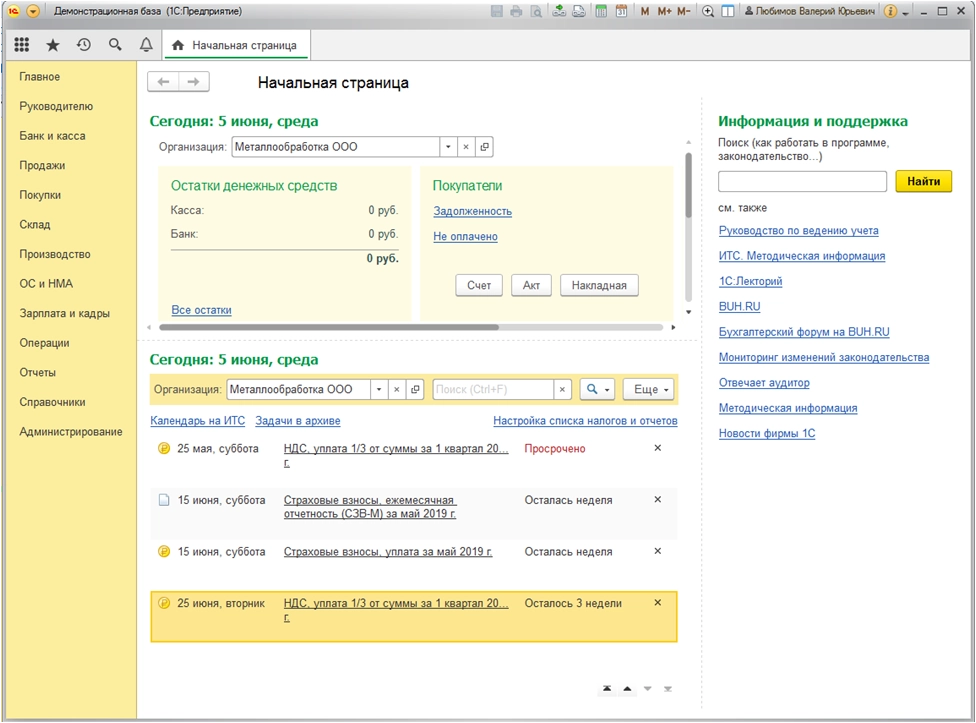976x723 pixels.
Task: Open the Calendar icon
Action: (x=621, y=11)
